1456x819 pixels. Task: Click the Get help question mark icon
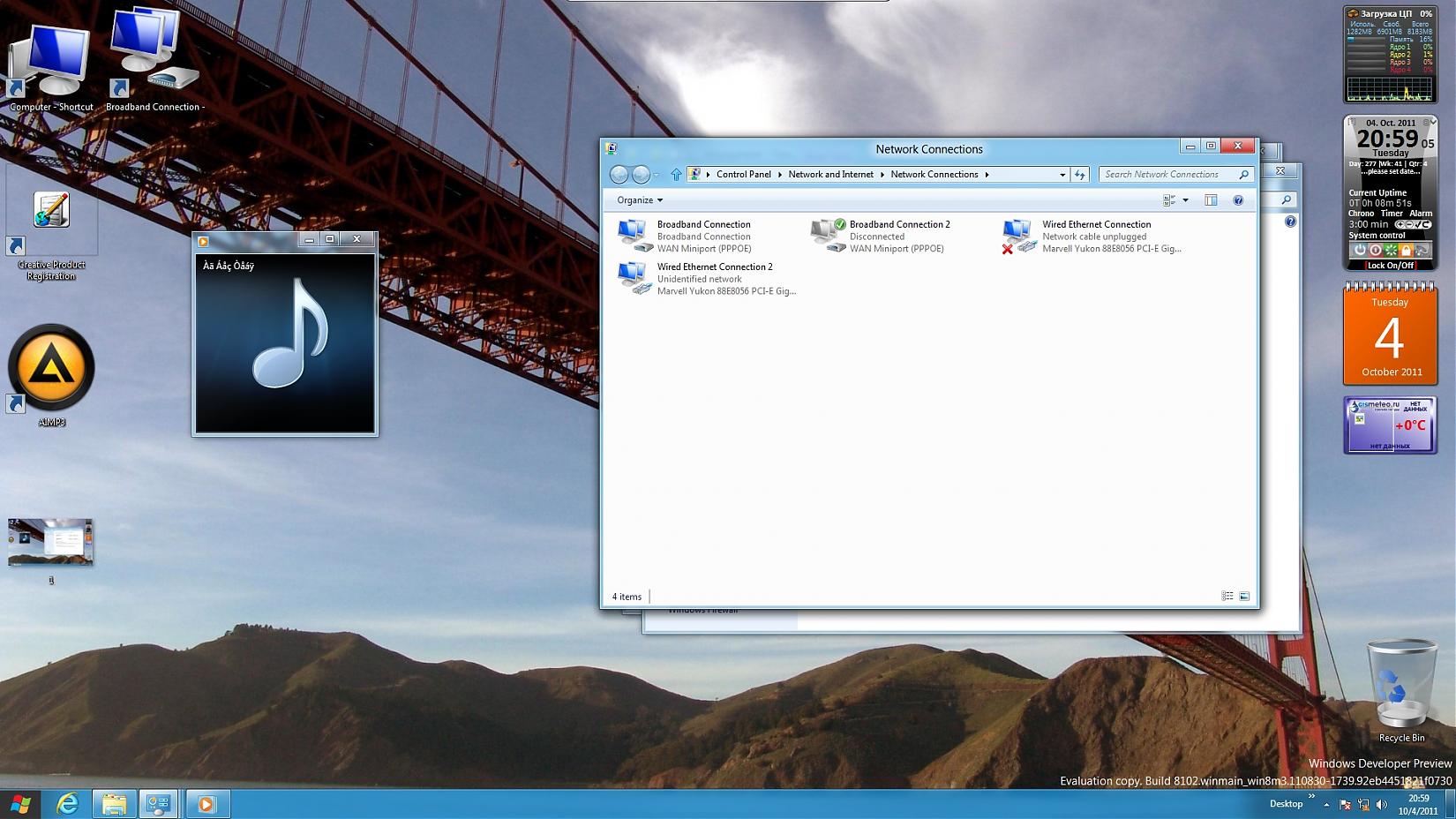tap(1238, 200)
